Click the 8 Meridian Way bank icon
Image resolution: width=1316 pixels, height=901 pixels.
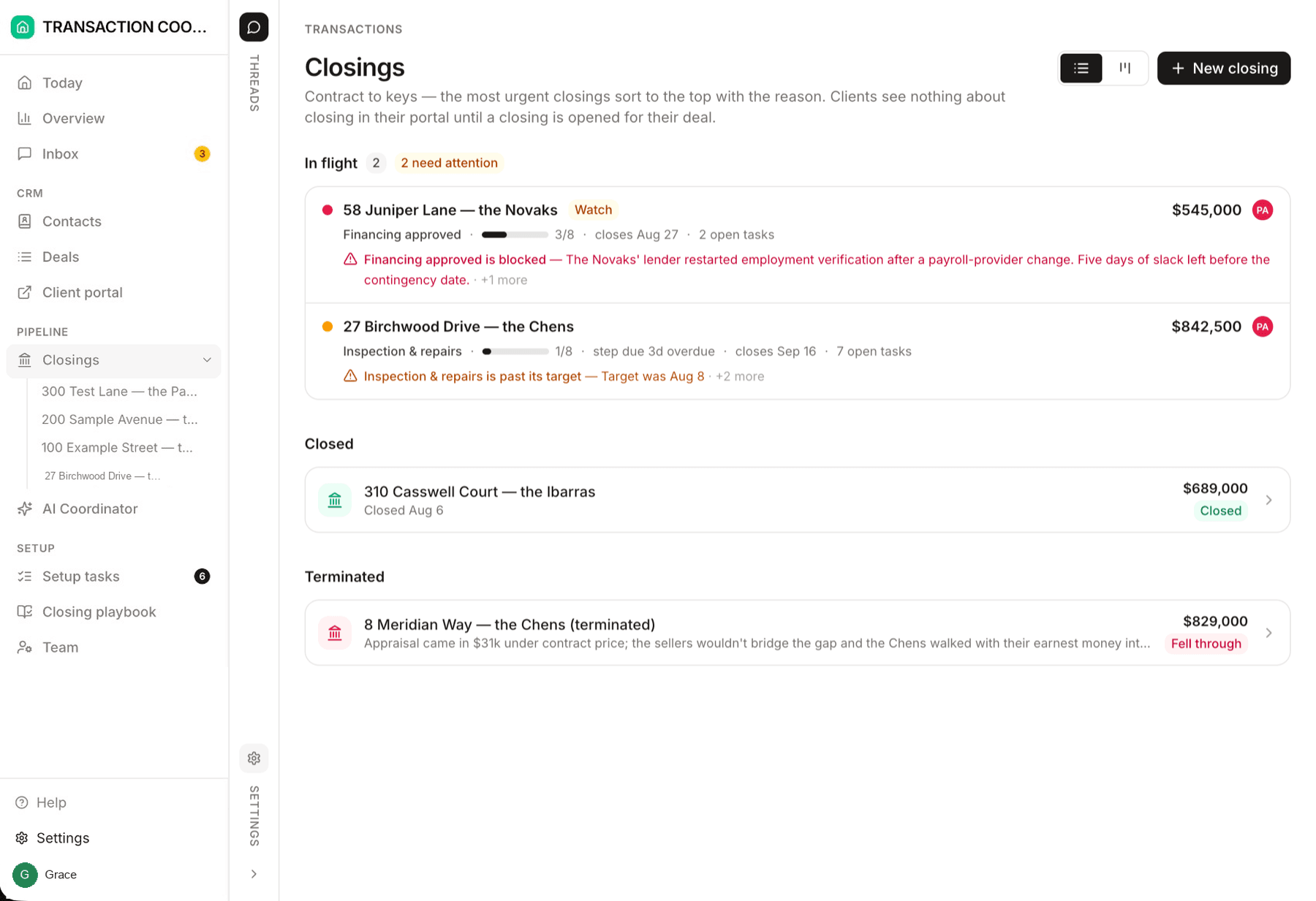tap(335, 633)
